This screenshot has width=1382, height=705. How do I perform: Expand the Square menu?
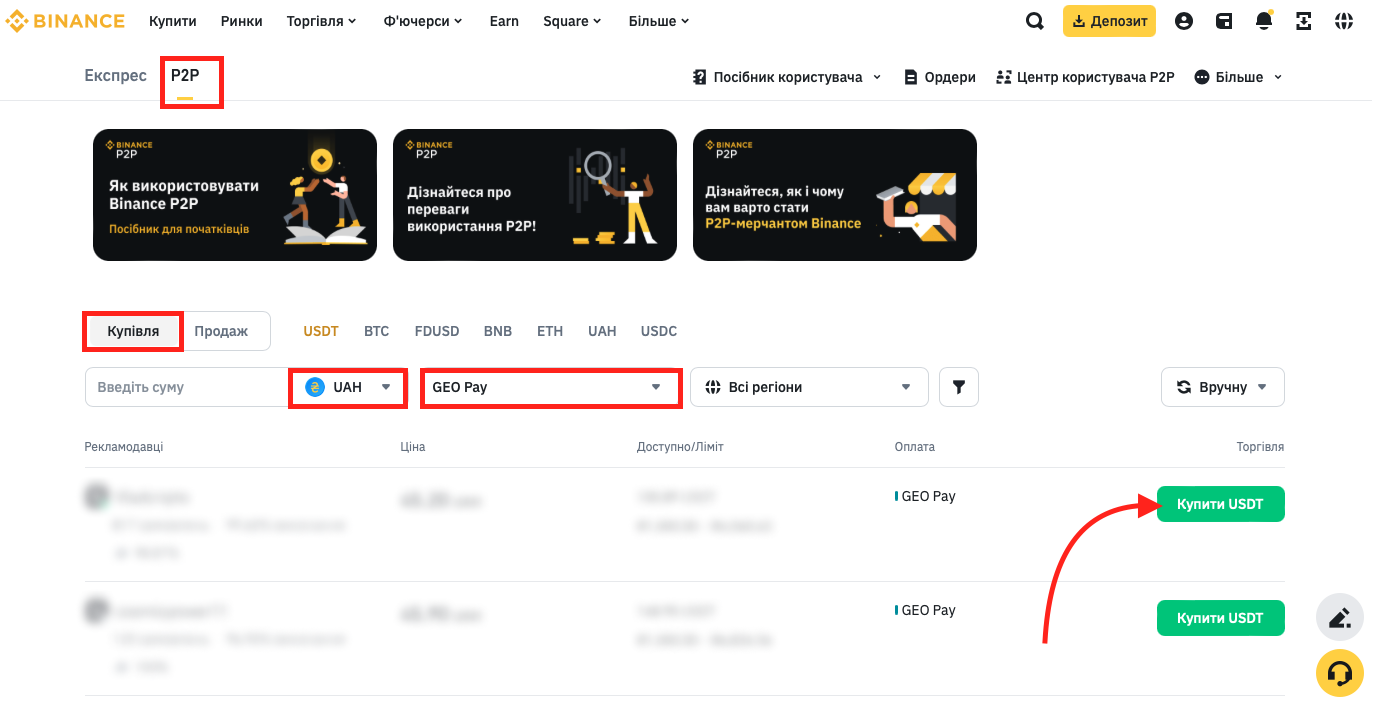pos(573,21)
